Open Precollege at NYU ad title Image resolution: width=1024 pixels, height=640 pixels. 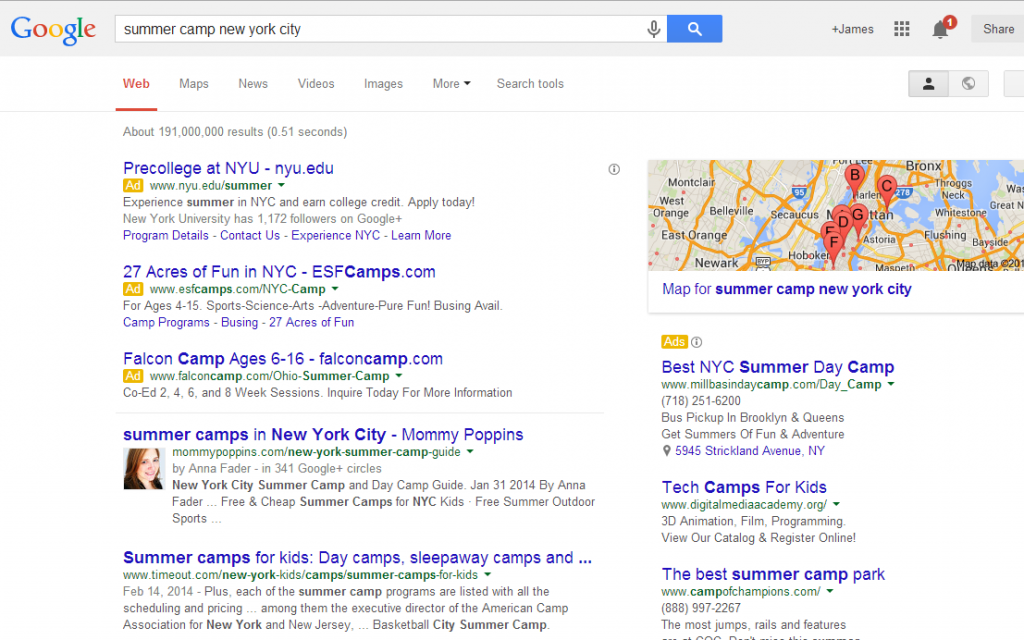[x=228, y=168]
